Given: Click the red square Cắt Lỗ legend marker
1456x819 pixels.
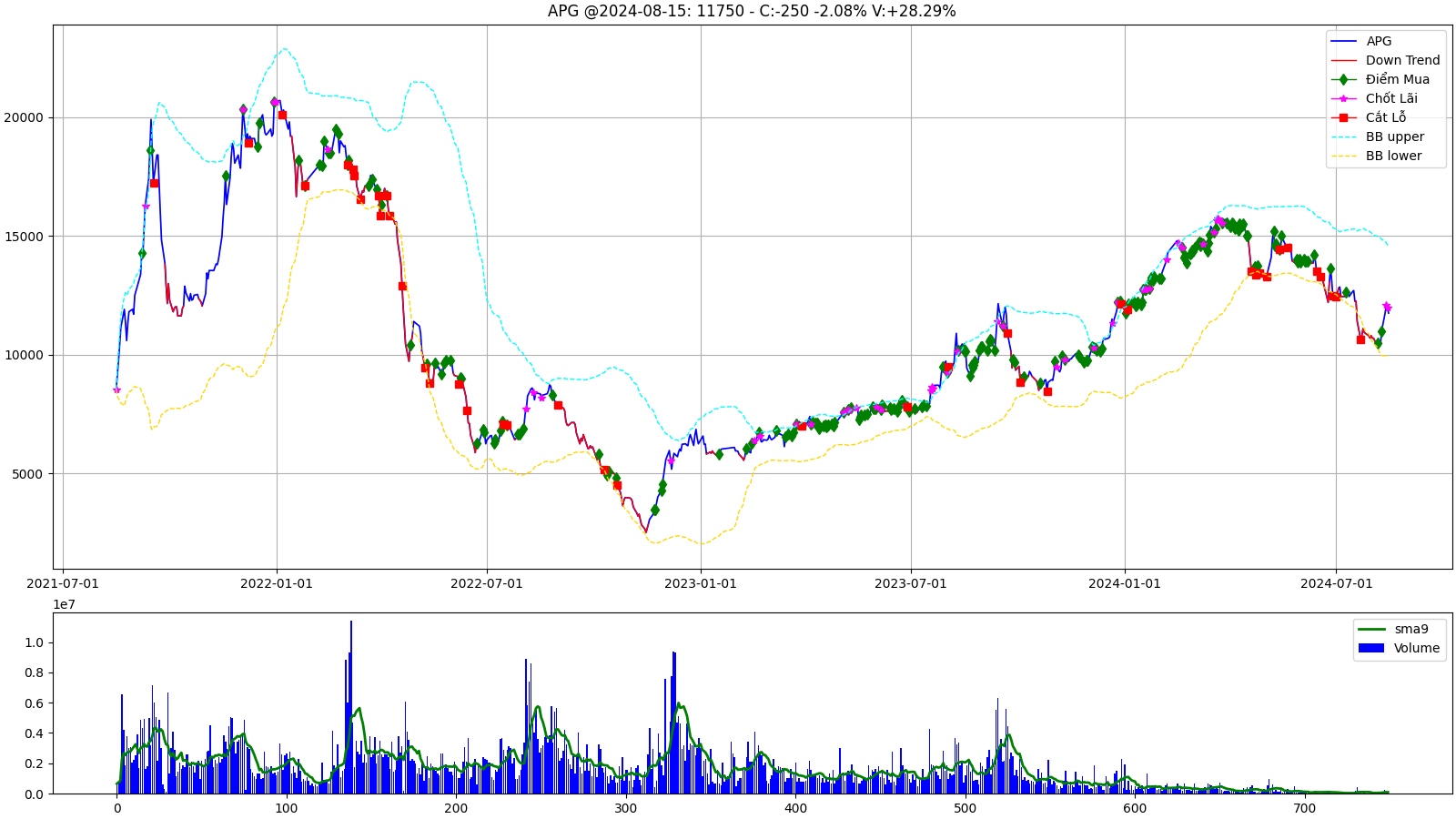Looking at the screenshot, I should coord(1343,117).
